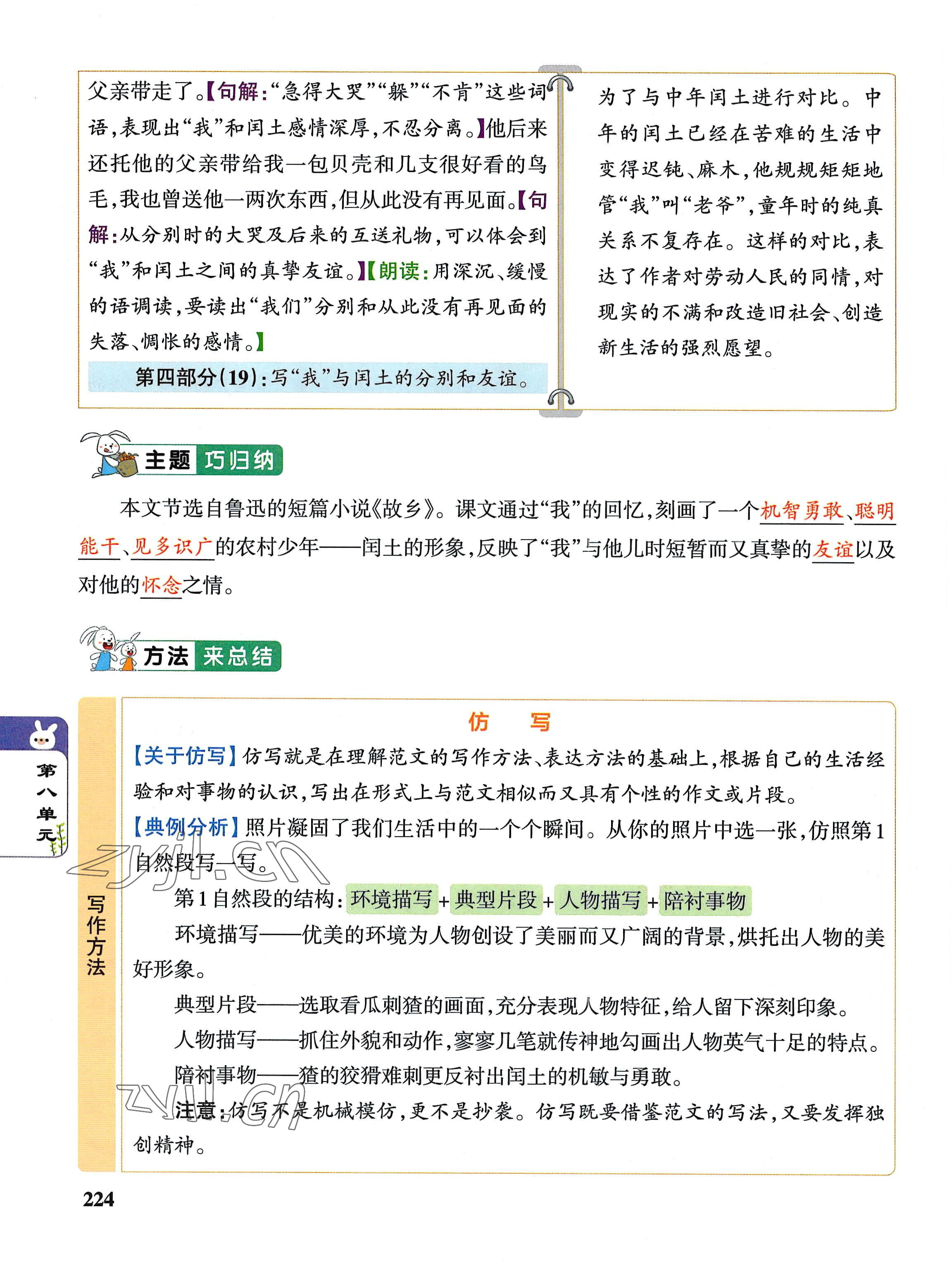
Task: Click the paragraph starting 人物描写——抓住外貌
Action: tap(528, 1041)
